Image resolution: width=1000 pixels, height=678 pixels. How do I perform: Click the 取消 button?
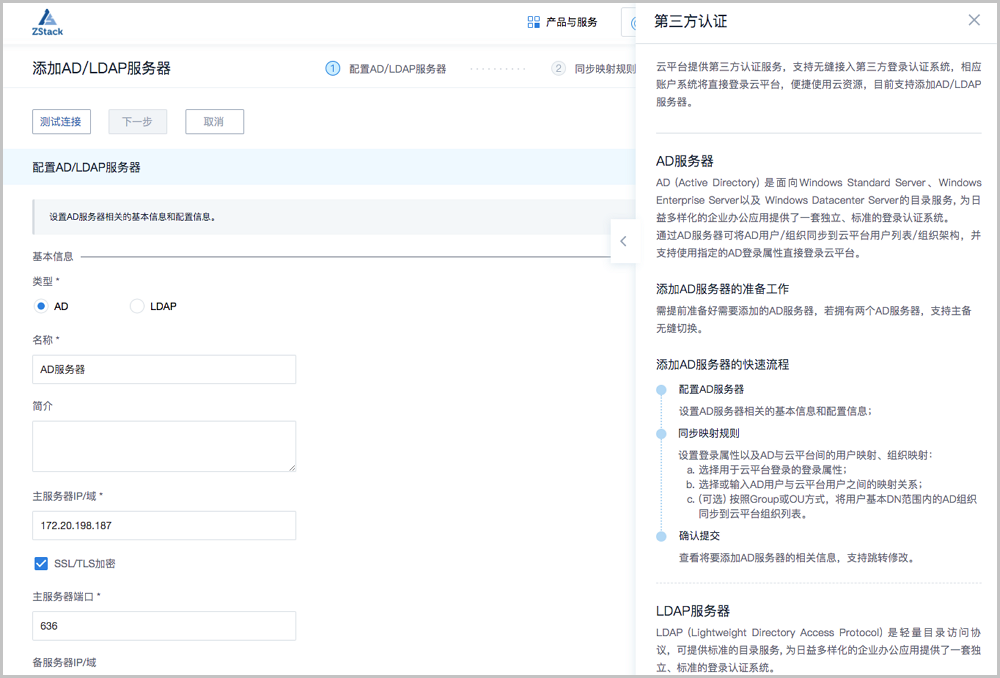coord(214,122)
